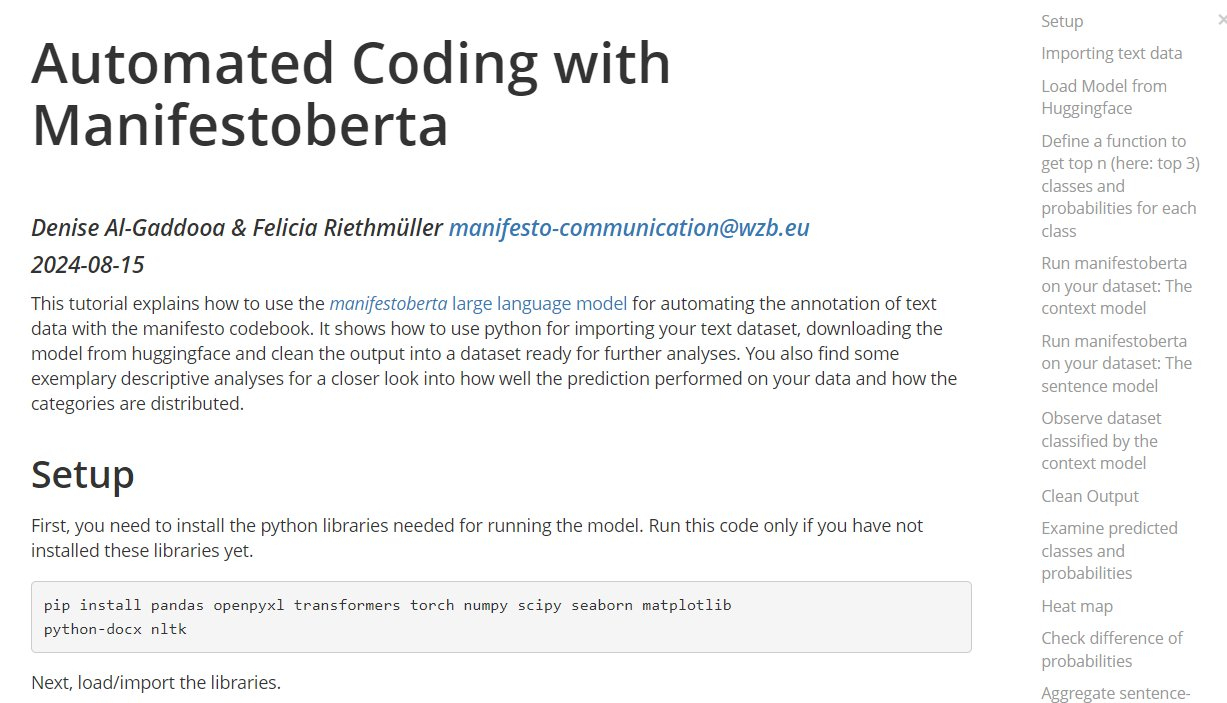Screen dimensions: 1227x703
Task: Go to the sentence model run section
Action: point(1116,363)
